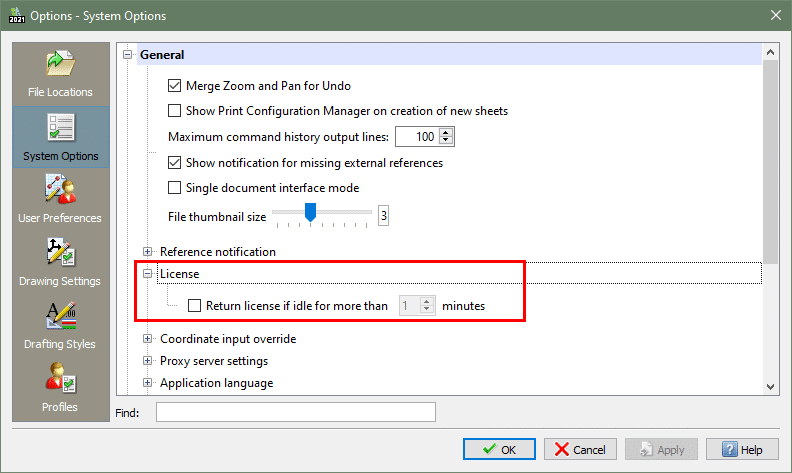Open the User Preferences category
Screen dimensions: 792x473
61,199
